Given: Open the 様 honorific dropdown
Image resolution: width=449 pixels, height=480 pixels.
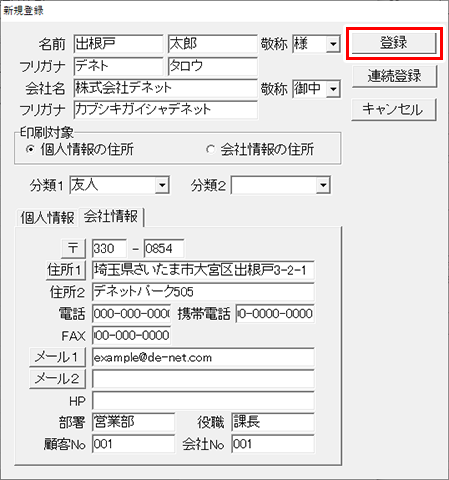Looking at the screenshot, I should tap(333, 44).
